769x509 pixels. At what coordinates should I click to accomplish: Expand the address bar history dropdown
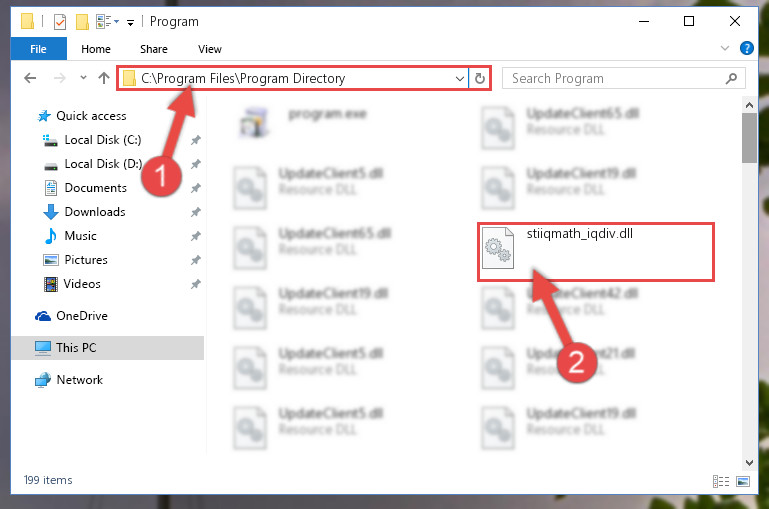click(x=460, y=78)
